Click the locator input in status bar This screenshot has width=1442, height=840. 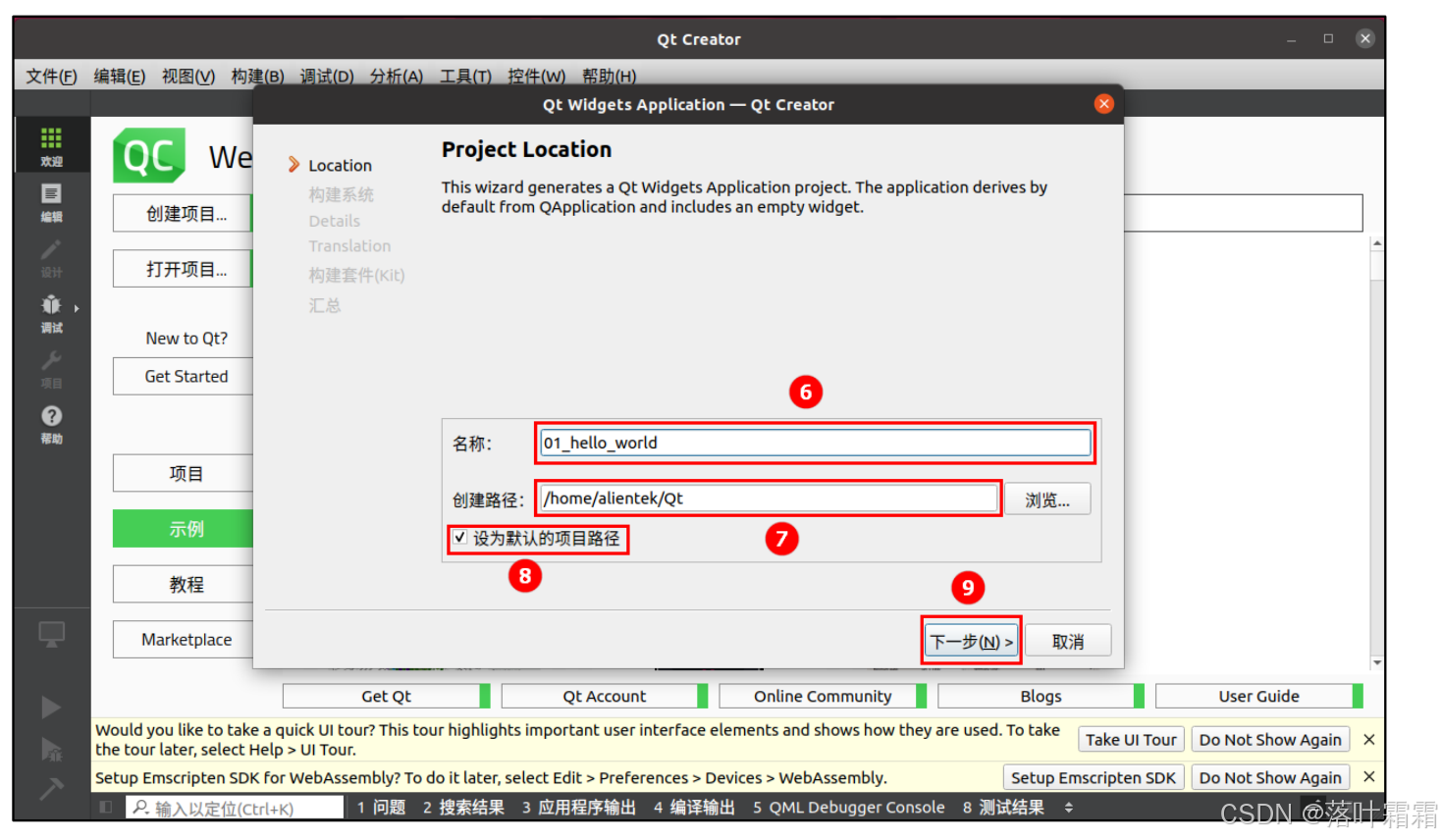236,808
